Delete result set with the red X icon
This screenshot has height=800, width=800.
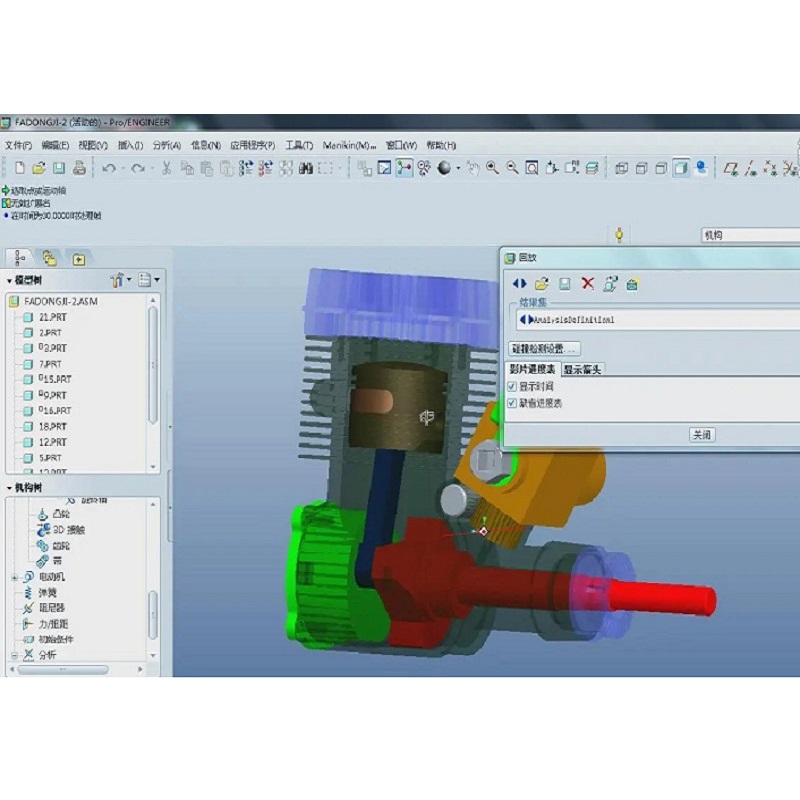coord(588,283)
